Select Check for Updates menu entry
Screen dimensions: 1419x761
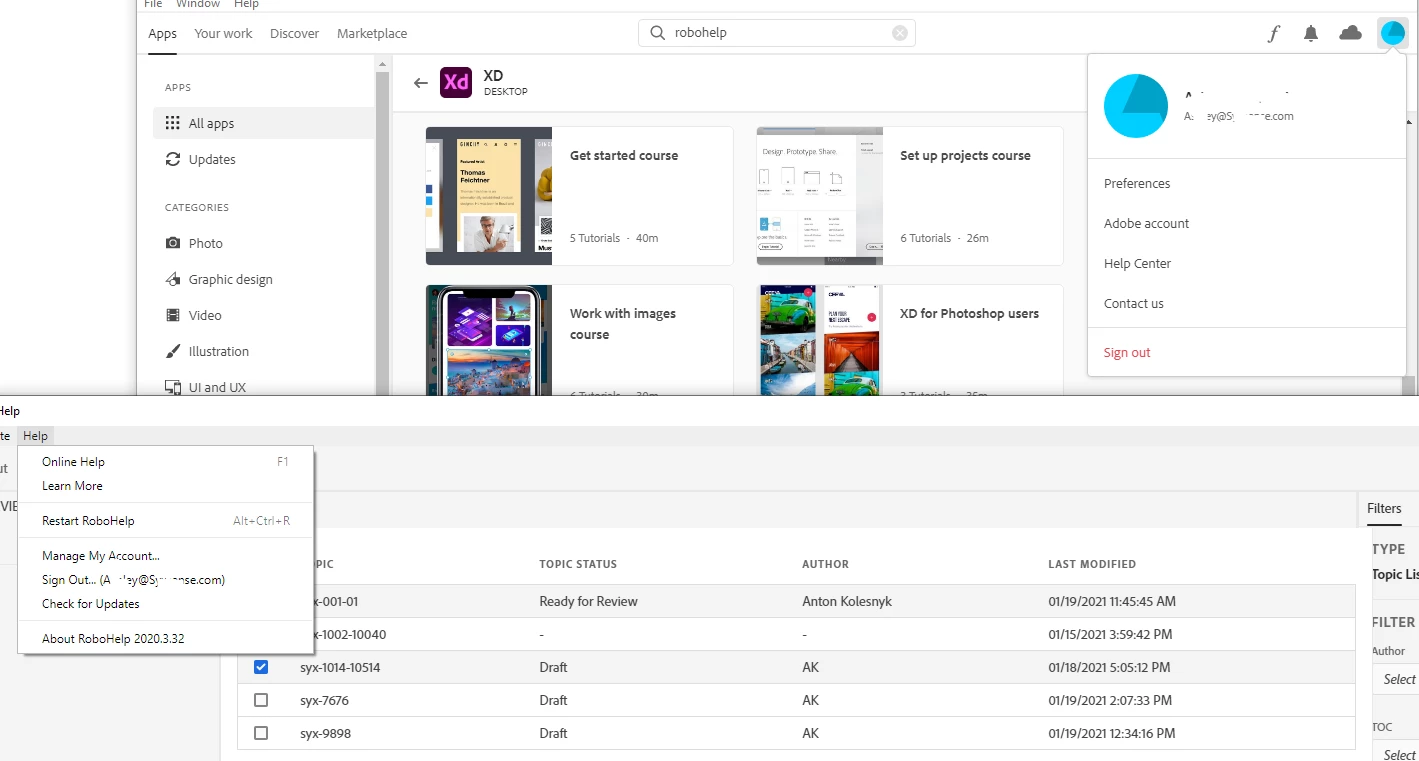[x=166, y=604]
